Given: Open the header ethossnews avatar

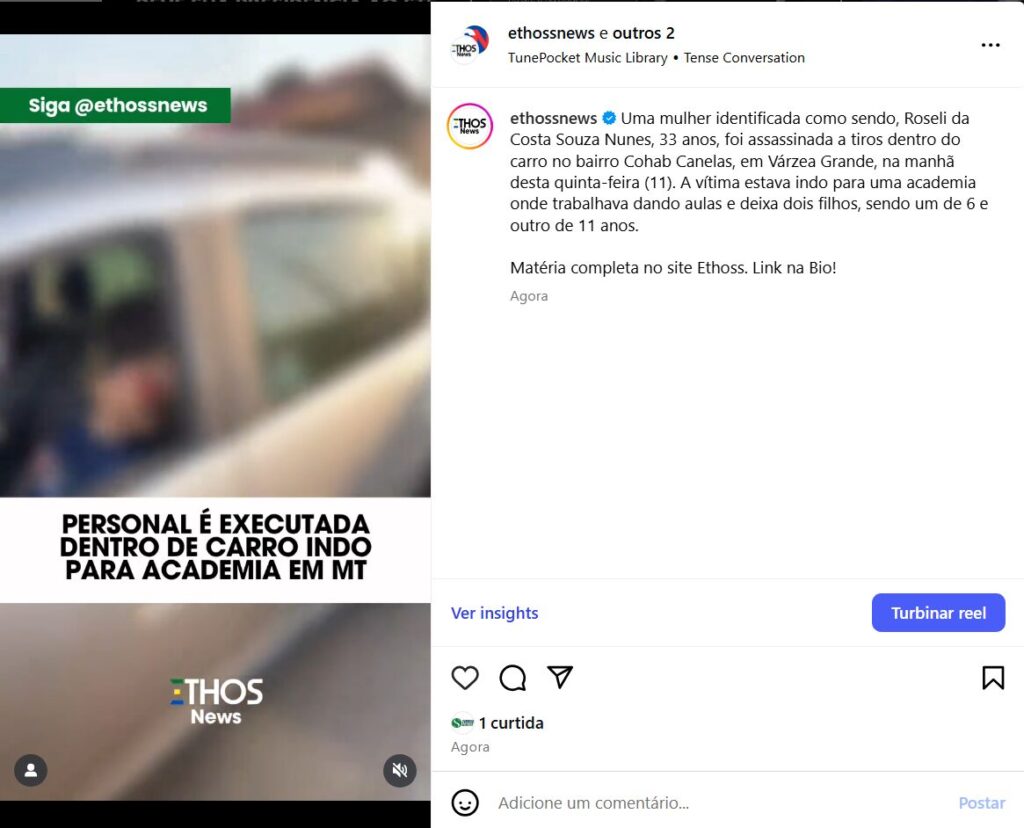Looking at the screenshot, I should (470, 44).
